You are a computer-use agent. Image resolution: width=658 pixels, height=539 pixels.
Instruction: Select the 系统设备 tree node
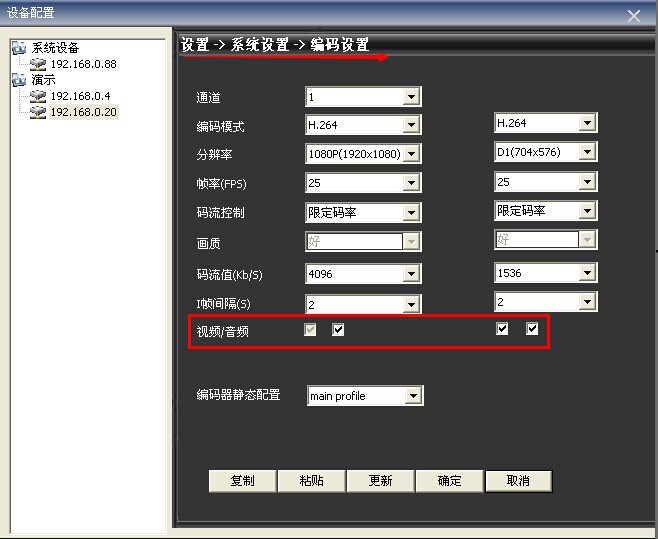click(x=55, y=47)
